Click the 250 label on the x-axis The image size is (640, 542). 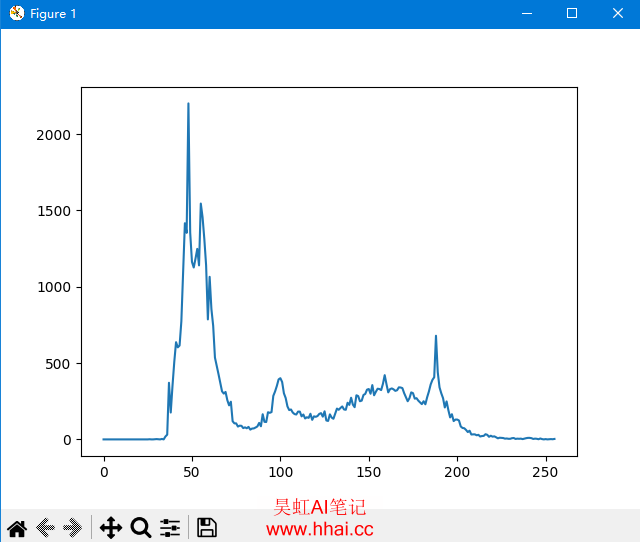[x=545, y=472]
